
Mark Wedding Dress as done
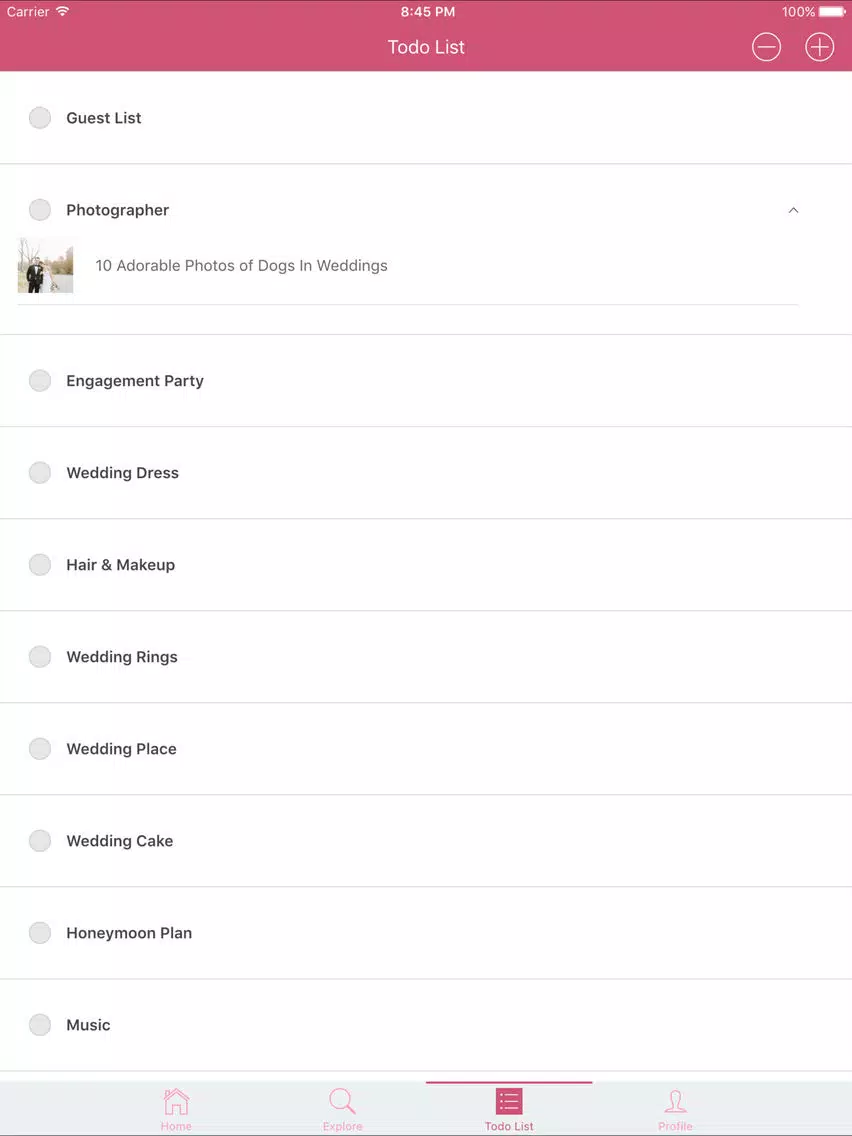click(40, 473)
